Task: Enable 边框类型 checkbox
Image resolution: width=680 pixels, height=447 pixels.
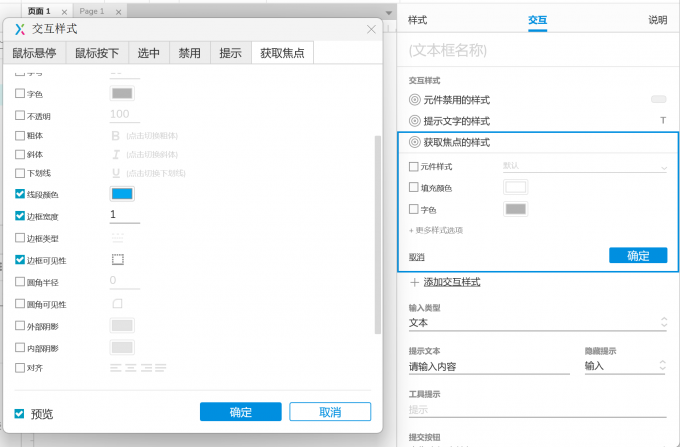Action: 20,238
